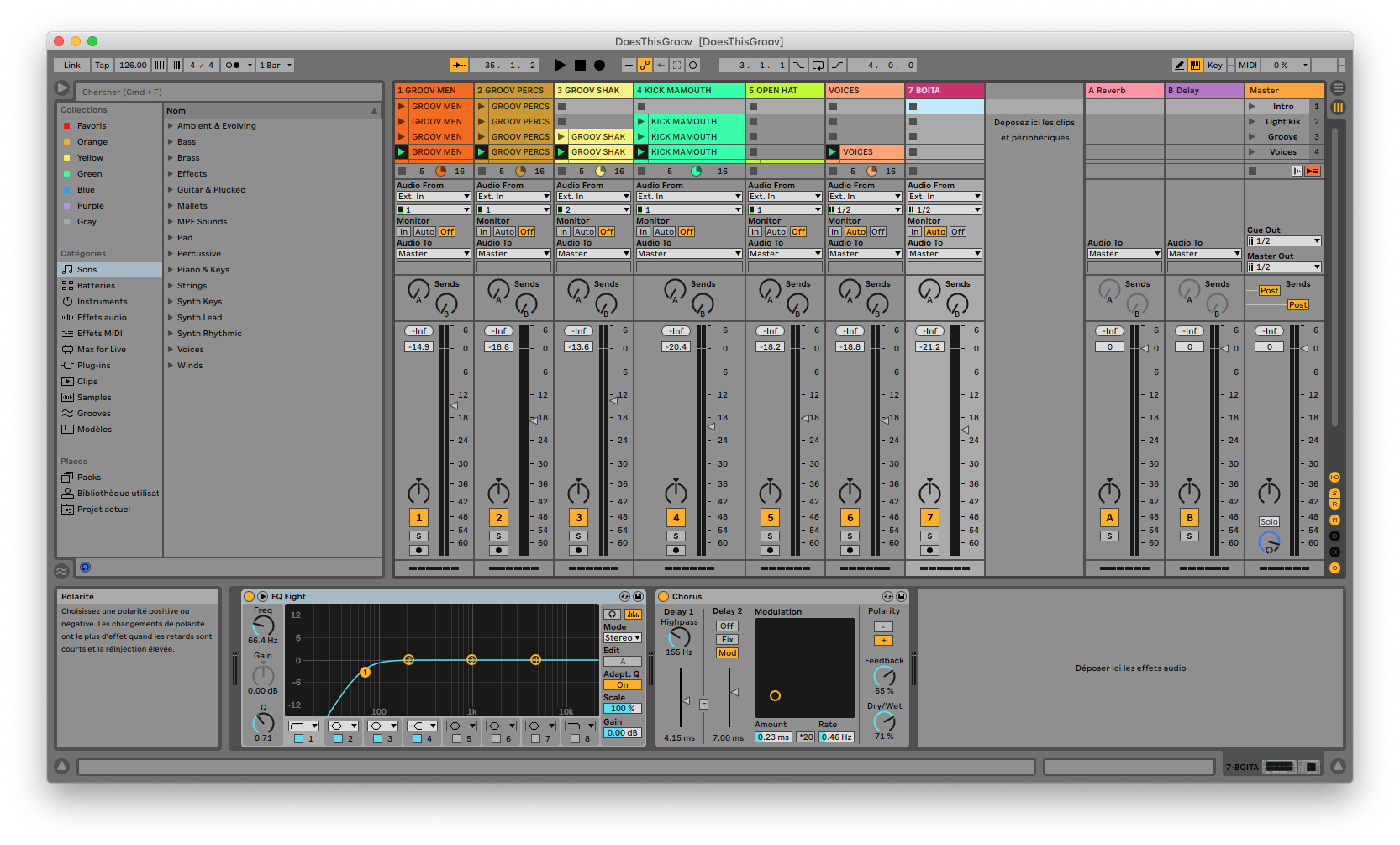The height and width of the screenshot is (845, 1400).
Task: Toggle the computer MIDI keyboard icon
Action: tap(1195, 65)
